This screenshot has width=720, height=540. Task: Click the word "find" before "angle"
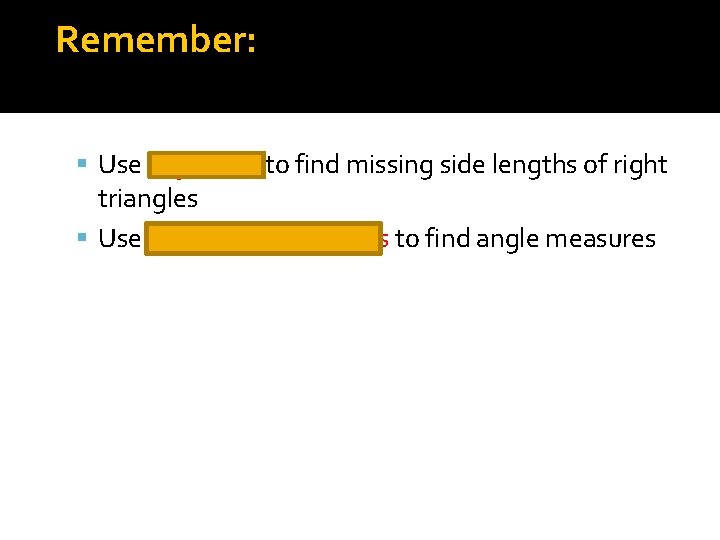(447, 238)
